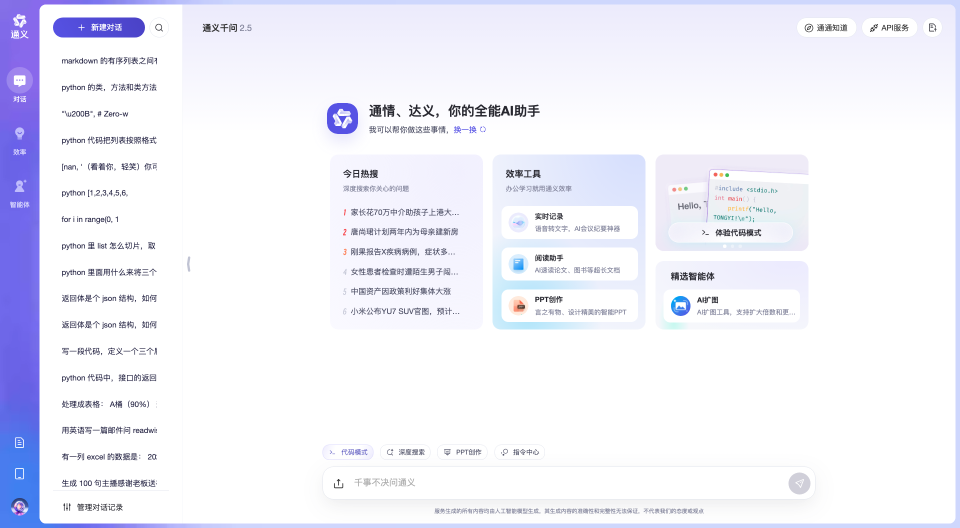Viewport: 960px width, 528px height.
Task: Open conversation 'python 里 list 怎么切片'
Action: [x=109, y=246]
